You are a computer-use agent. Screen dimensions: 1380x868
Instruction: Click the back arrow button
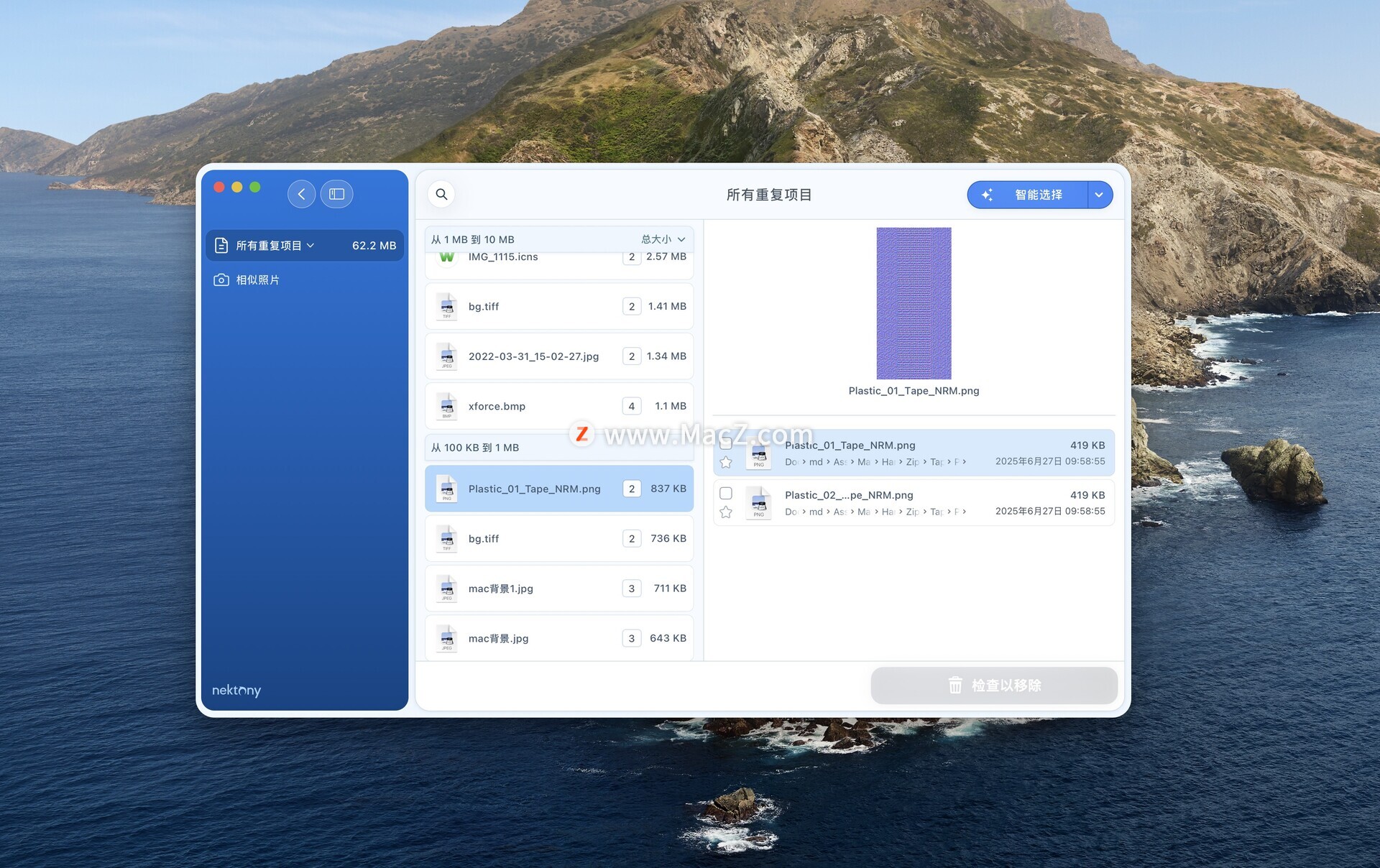click(x=301, y=194)
